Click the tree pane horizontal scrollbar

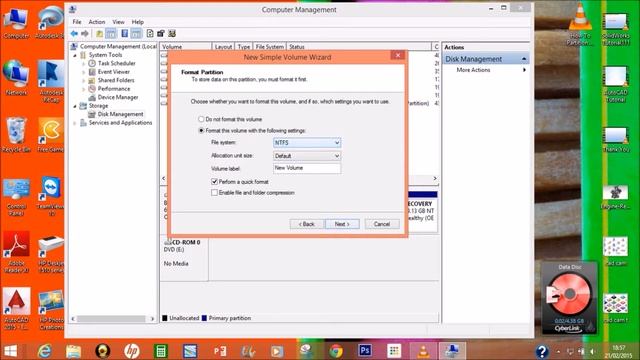pos(111,319)
